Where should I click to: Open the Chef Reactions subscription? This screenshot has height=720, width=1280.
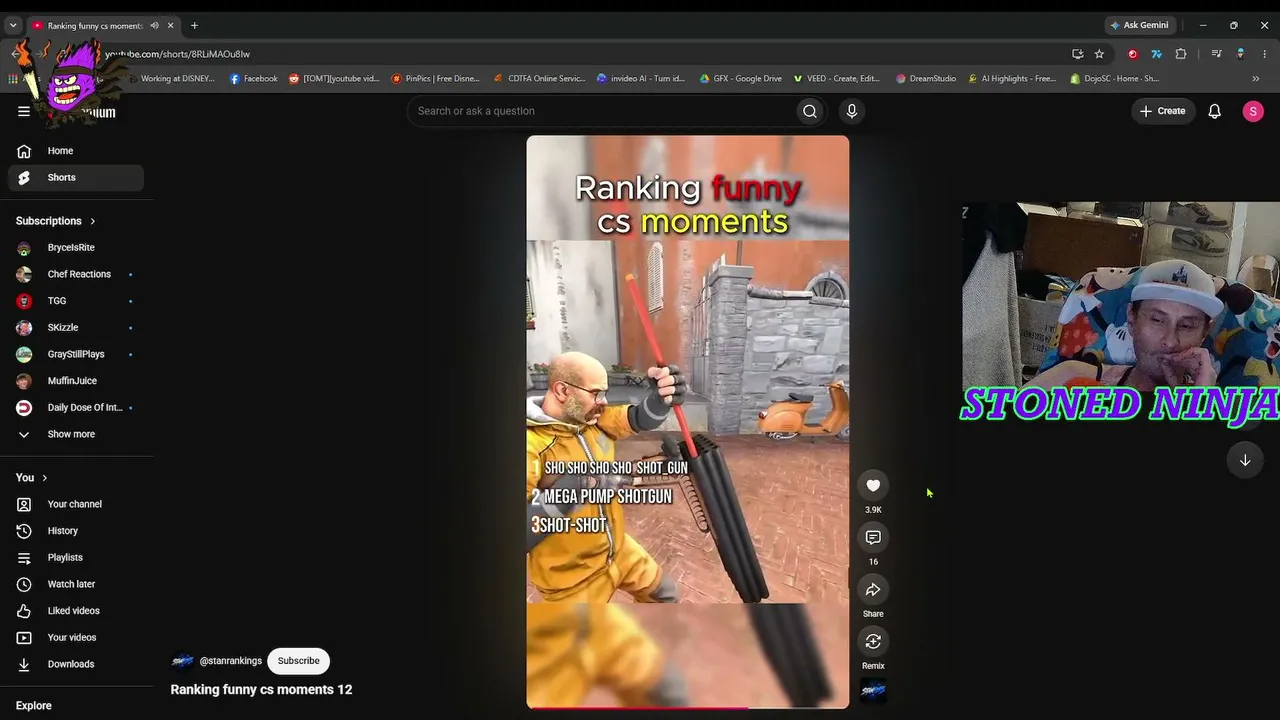click(x=76, y=274)
